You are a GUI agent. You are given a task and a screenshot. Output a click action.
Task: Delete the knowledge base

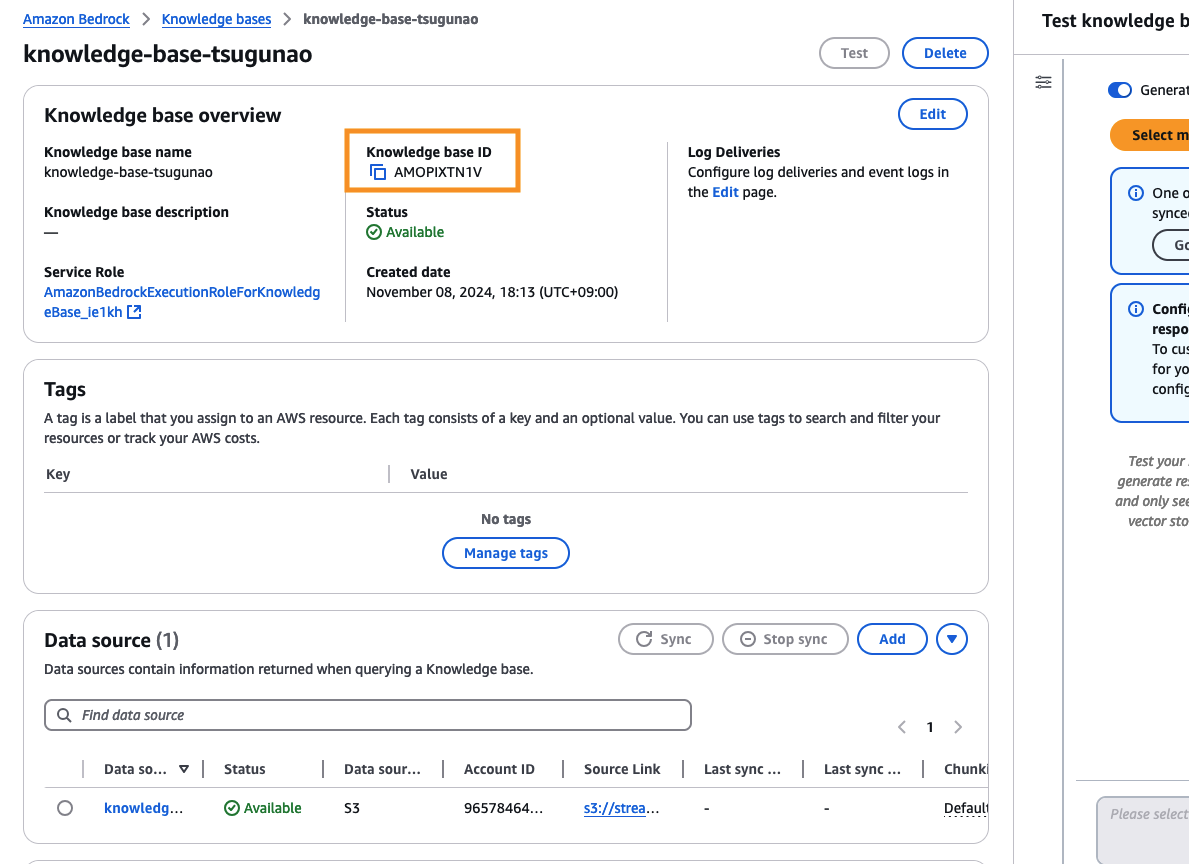point(945,53)
